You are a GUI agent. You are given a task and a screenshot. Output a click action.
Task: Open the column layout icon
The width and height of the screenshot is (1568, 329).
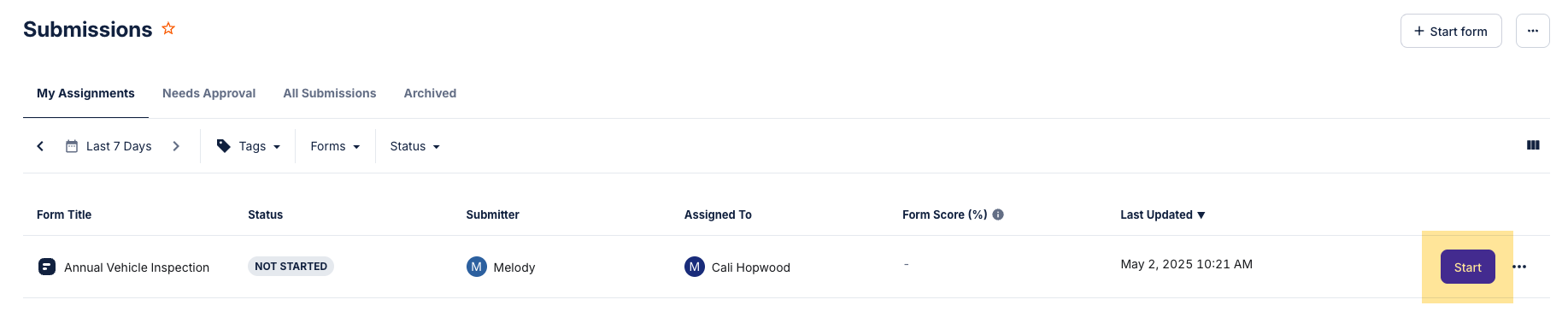coord(1533,145)
